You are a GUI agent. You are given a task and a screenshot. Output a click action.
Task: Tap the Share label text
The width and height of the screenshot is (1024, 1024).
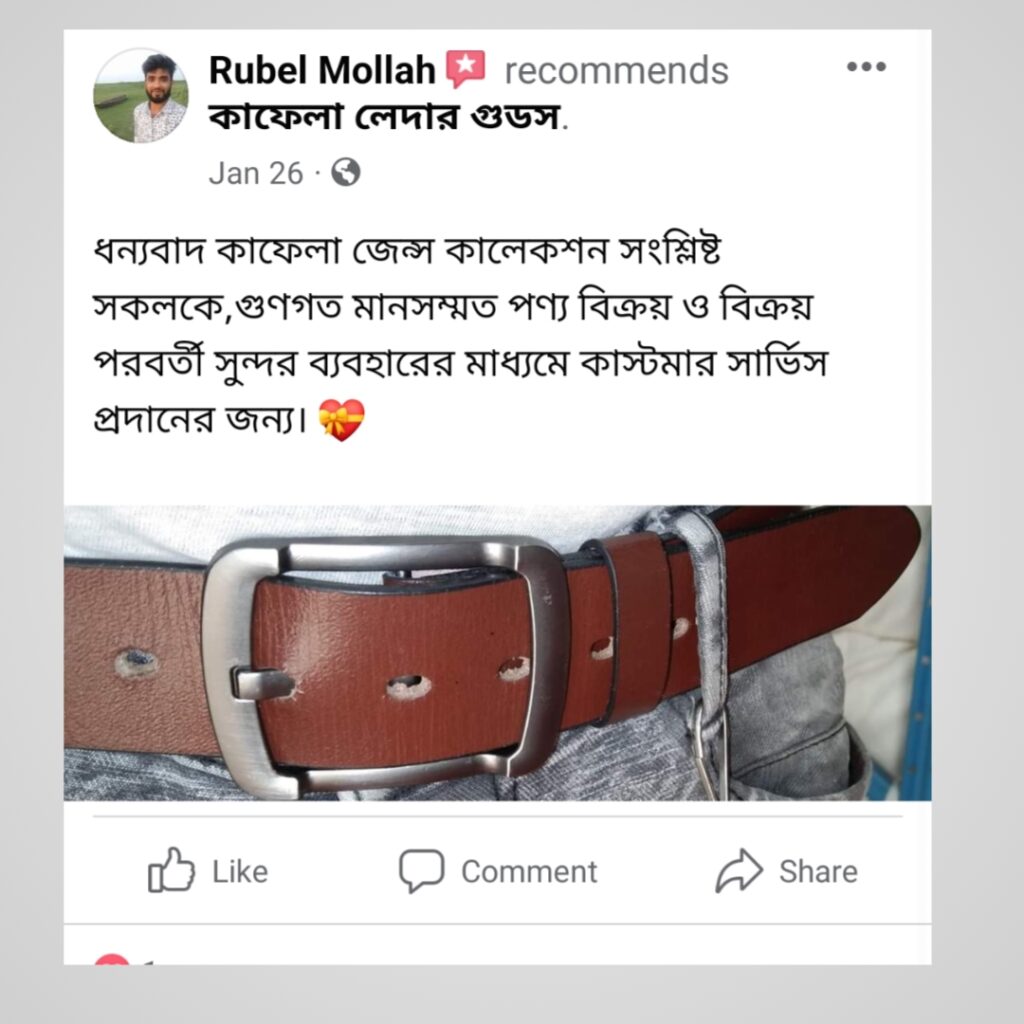click(x=818, y=872)
